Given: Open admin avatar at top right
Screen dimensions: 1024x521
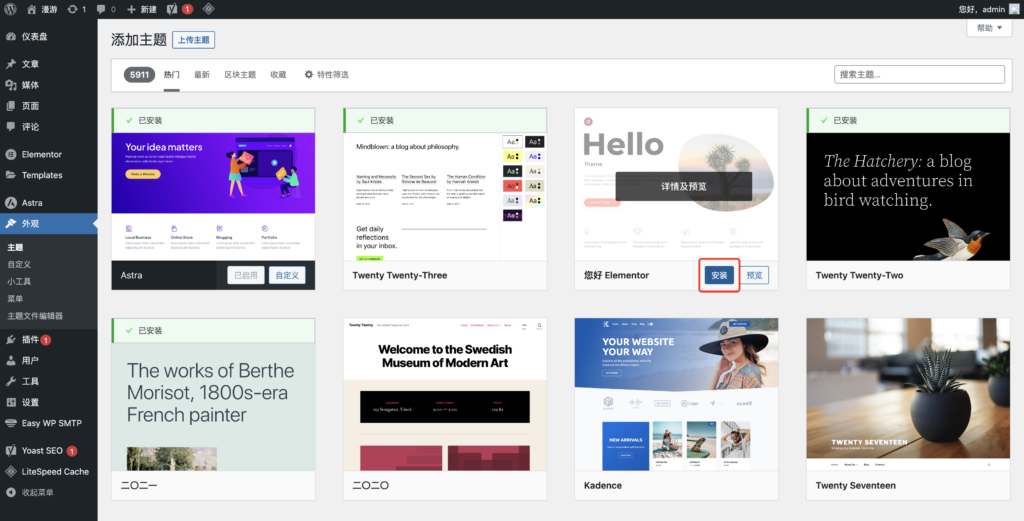Looking at the screenshot, I should tap(1014, 9).
